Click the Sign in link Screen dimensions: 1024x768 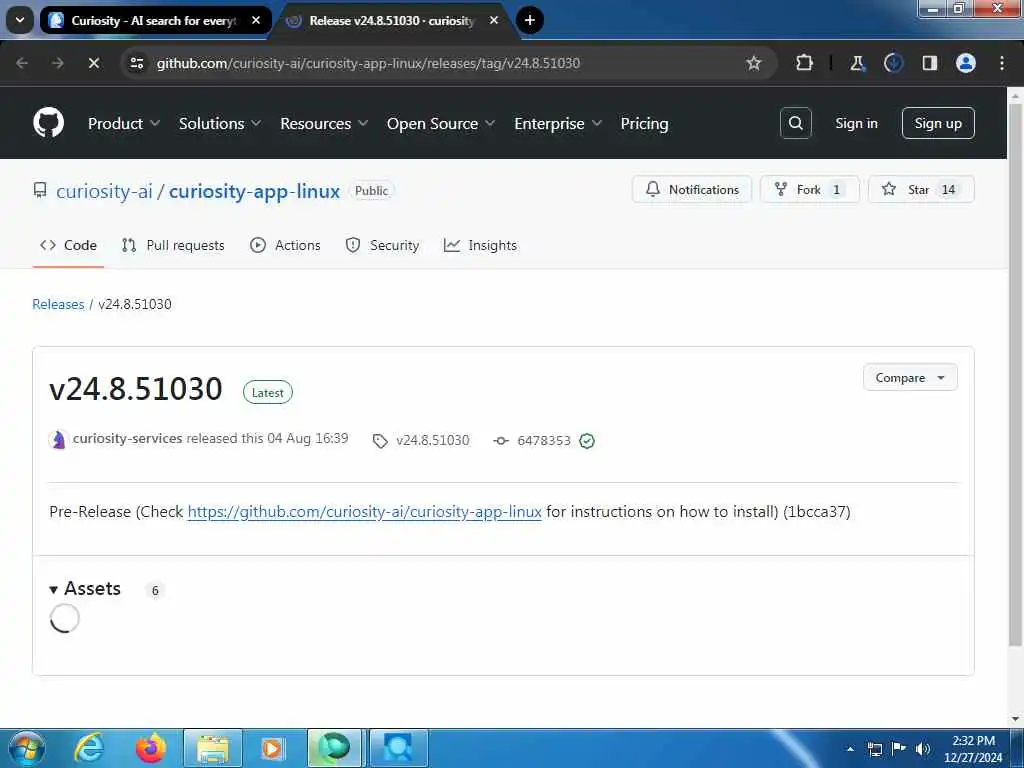(x=856, y=123)
